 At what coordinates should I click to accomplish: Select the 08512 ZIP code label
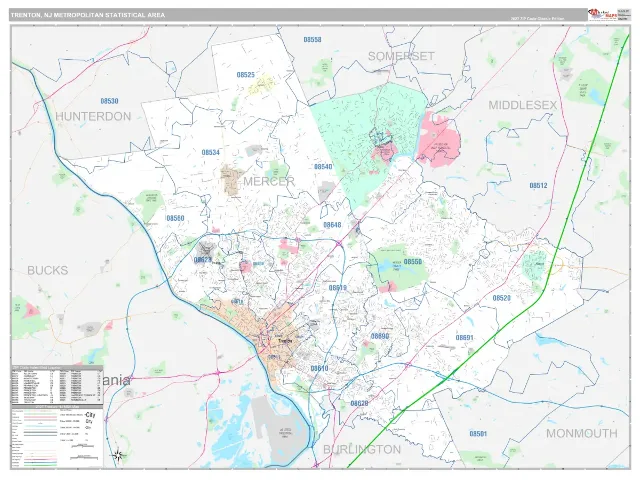point(538,186)
